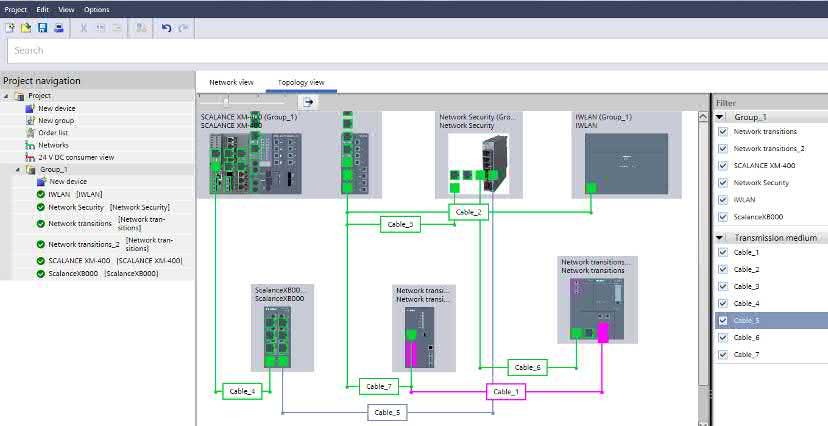This screenshot has width=828, height=426.
Task: Toggle the IWLAN filter checkbox
Action: pyautogui.click(x=723, y=200)
